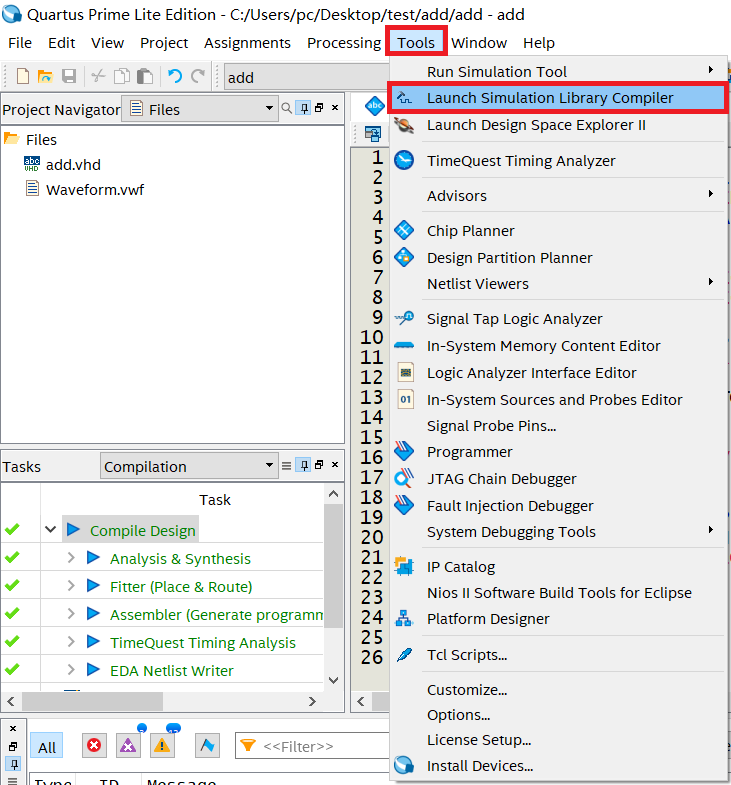Click the messages Filter input field
Screen dimensions: 731x785
pos(312,746)
